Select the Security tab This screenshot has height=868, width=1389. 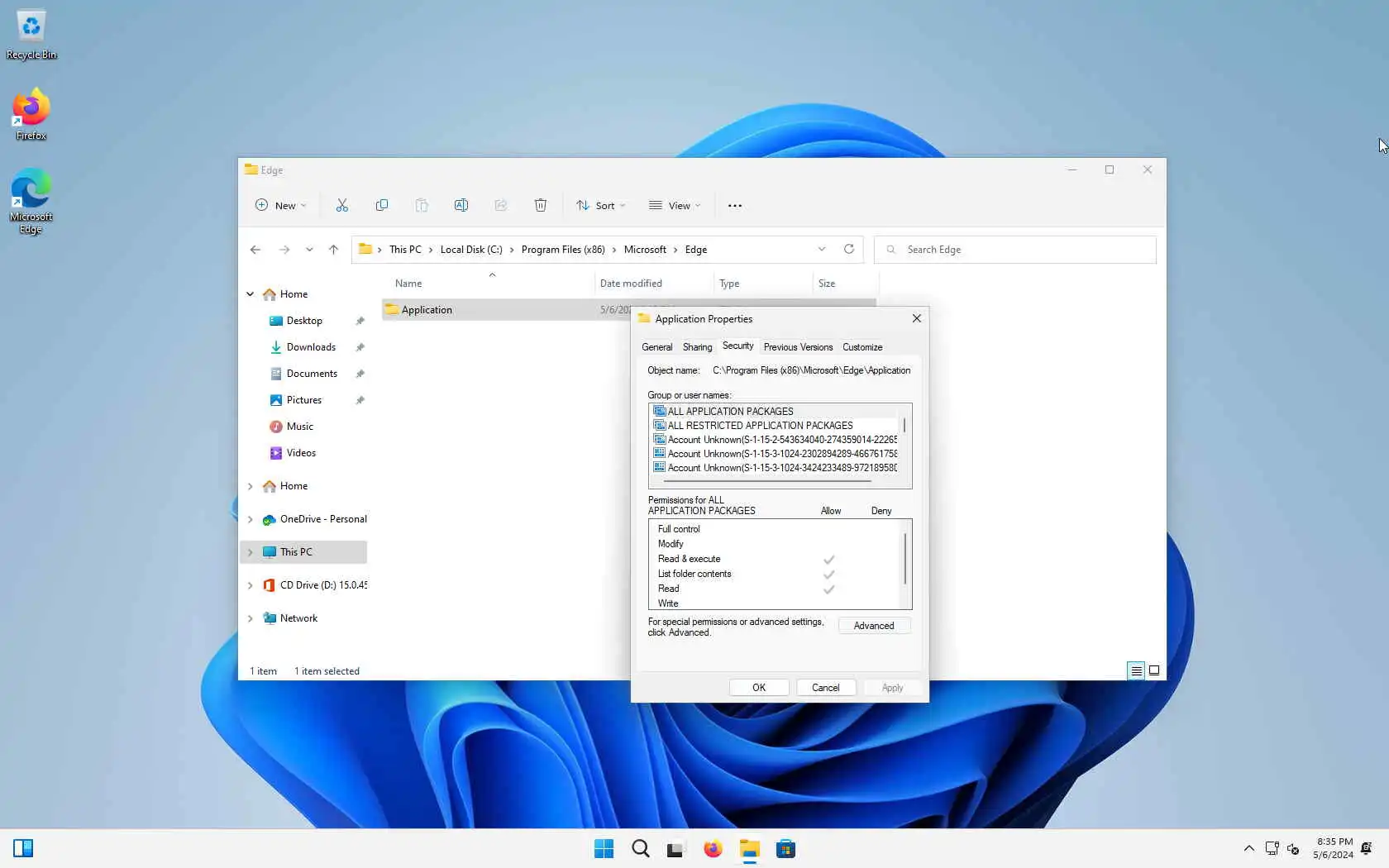pyautogui.click(x=737, y=346)
